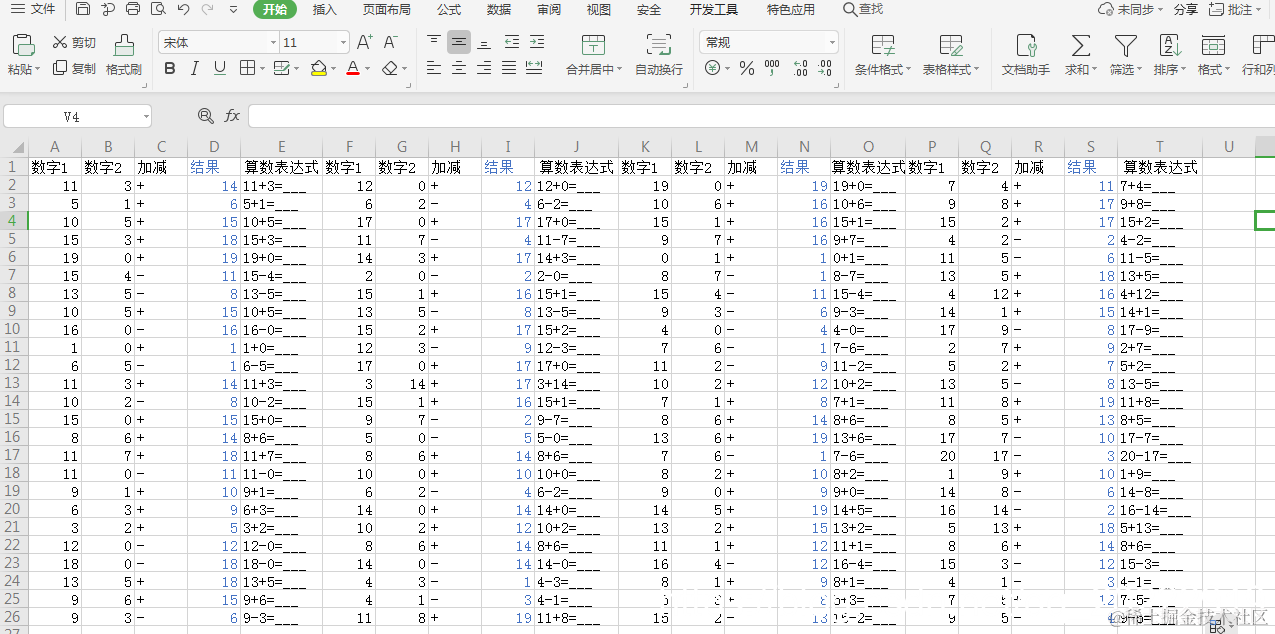Open the font size dropdown showing 11

(x=343, y=43)
